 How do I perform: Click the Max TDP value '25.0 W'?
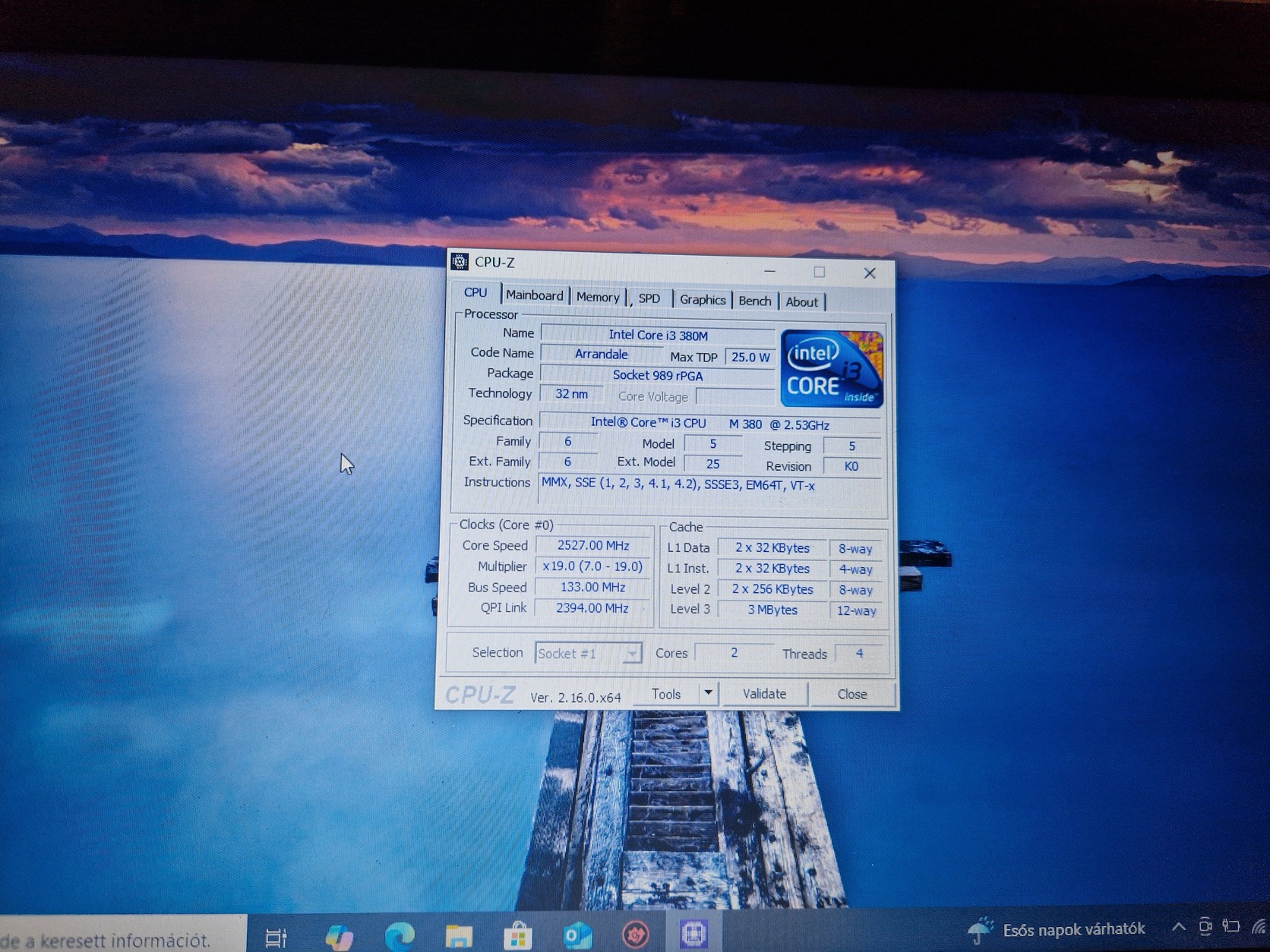pyautogui.click(x=750, y=357)
